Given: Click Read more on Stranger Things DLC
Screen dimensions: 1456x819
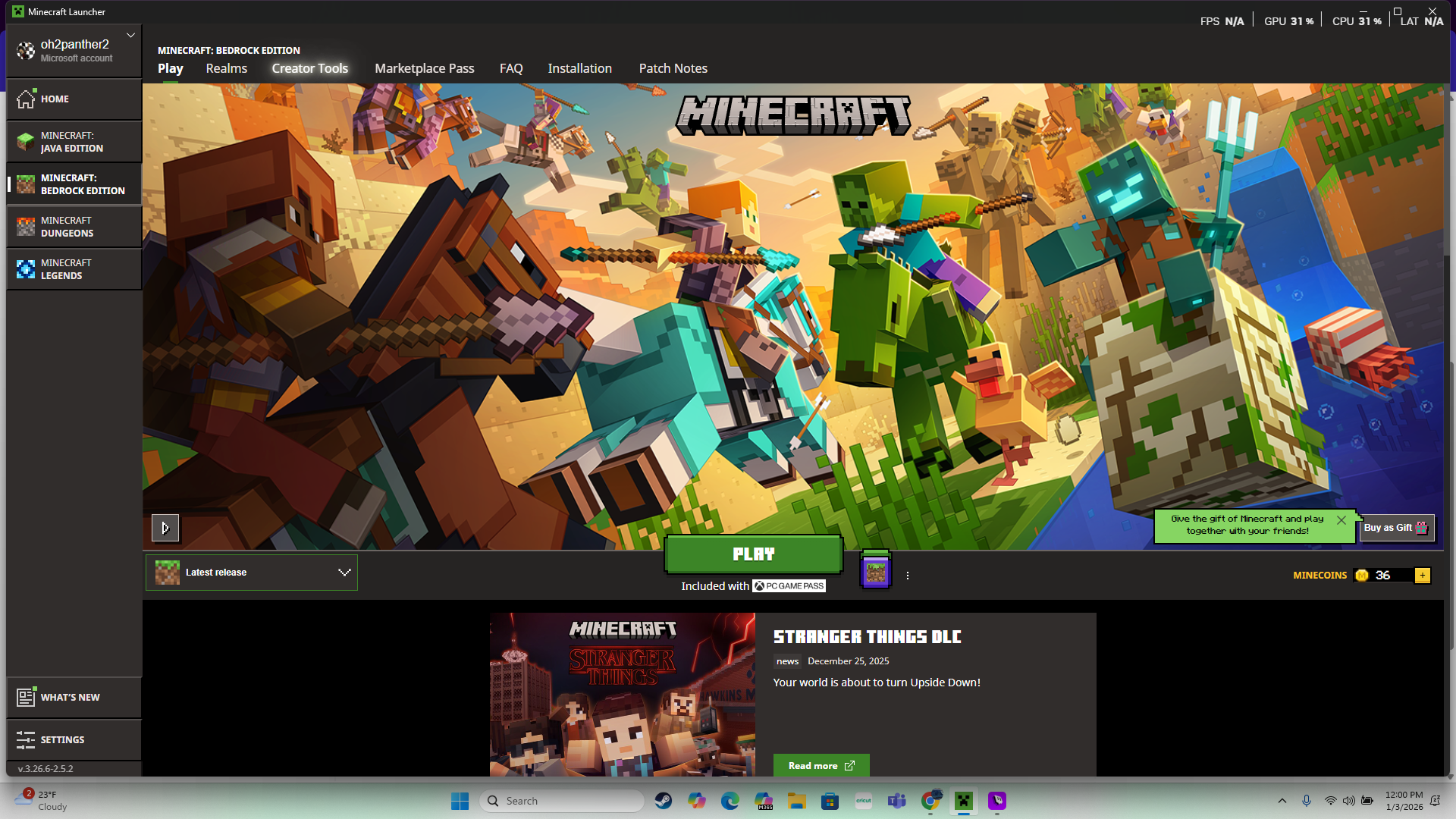Looking at the screenshot, I should point(821,765).
